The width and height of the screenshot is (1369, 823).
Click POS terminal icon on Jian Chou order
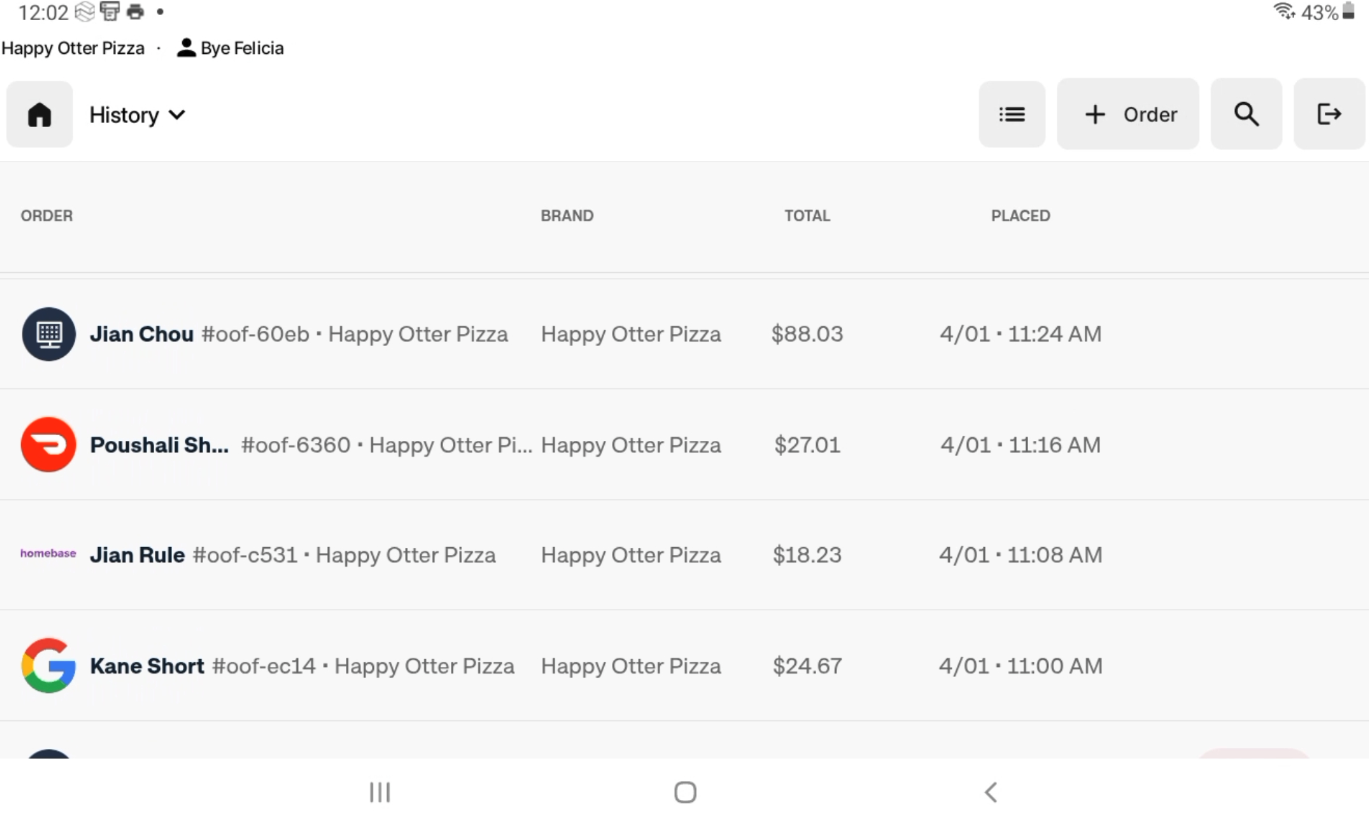pyautogui.click(x=49, y=334)
